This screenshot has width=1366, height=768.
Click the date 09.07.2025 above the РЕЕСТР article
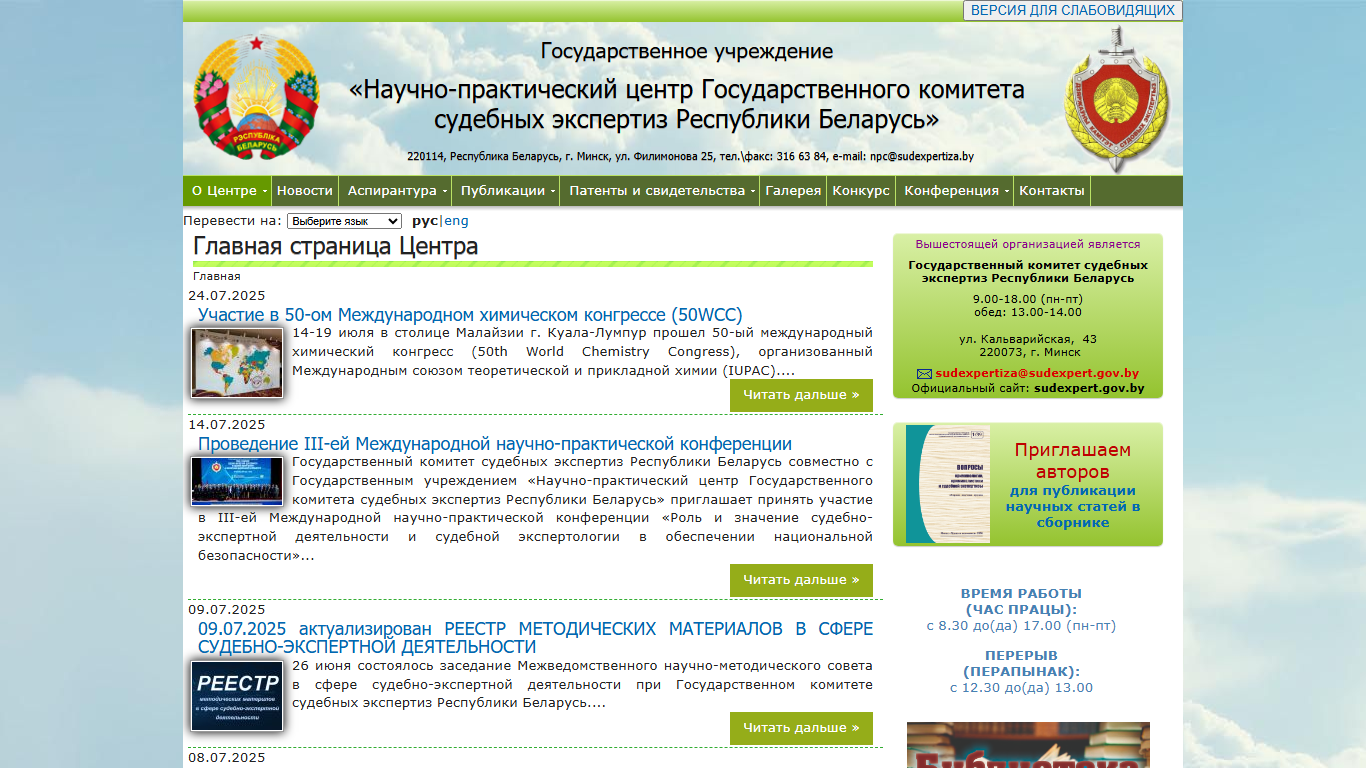click(x=227, y=609)
